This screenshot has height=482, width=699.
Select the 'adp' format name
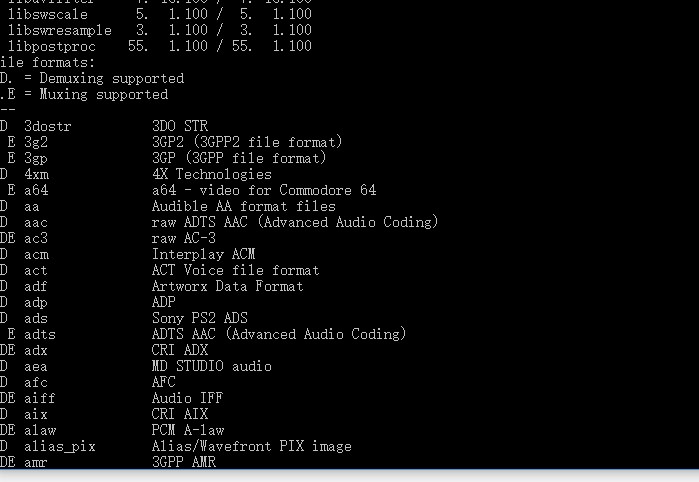coord(36,302)
